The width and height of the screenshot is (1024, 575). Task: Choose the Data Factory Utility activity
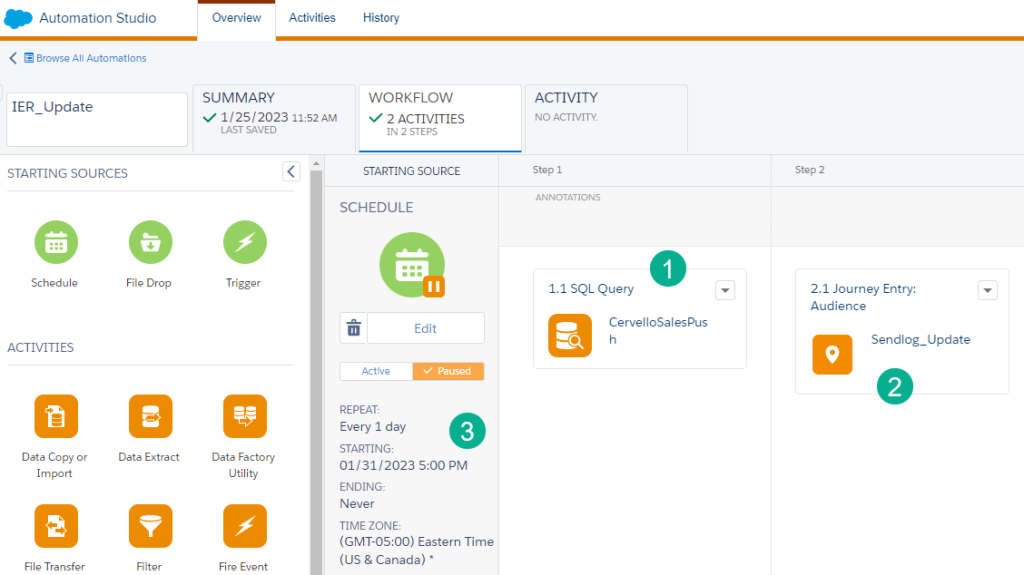coord(243,416)
